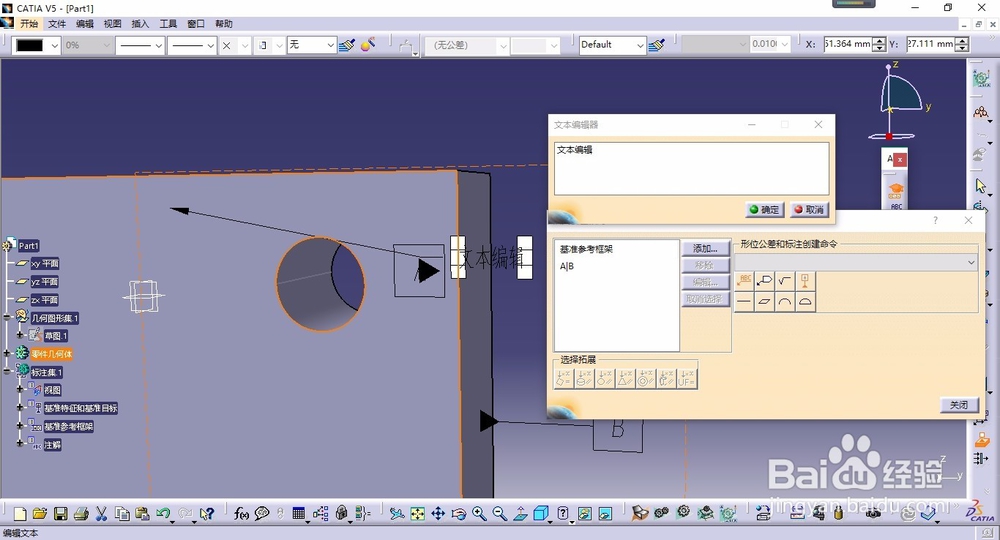
Task: Zoom in with the magnifier plus
Action: coord(479,514)
